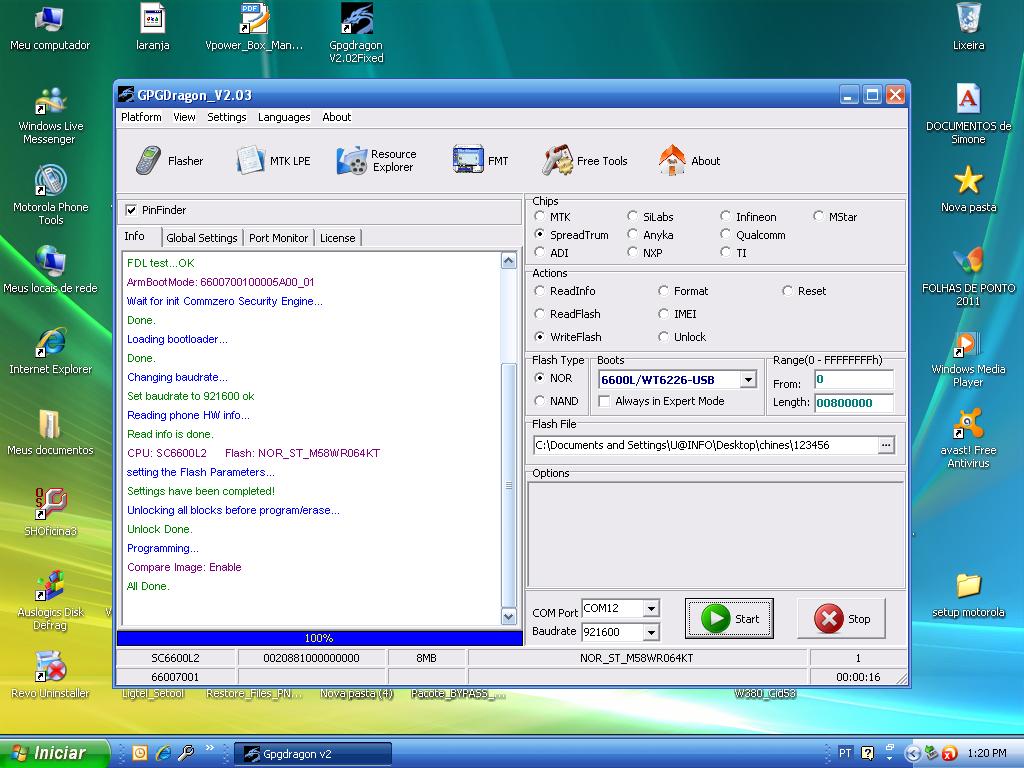This screenshot has height=768, width=1024.
Task: Select Auslogics Disk Defrag shortcut
Action: (x=50, y=601)
